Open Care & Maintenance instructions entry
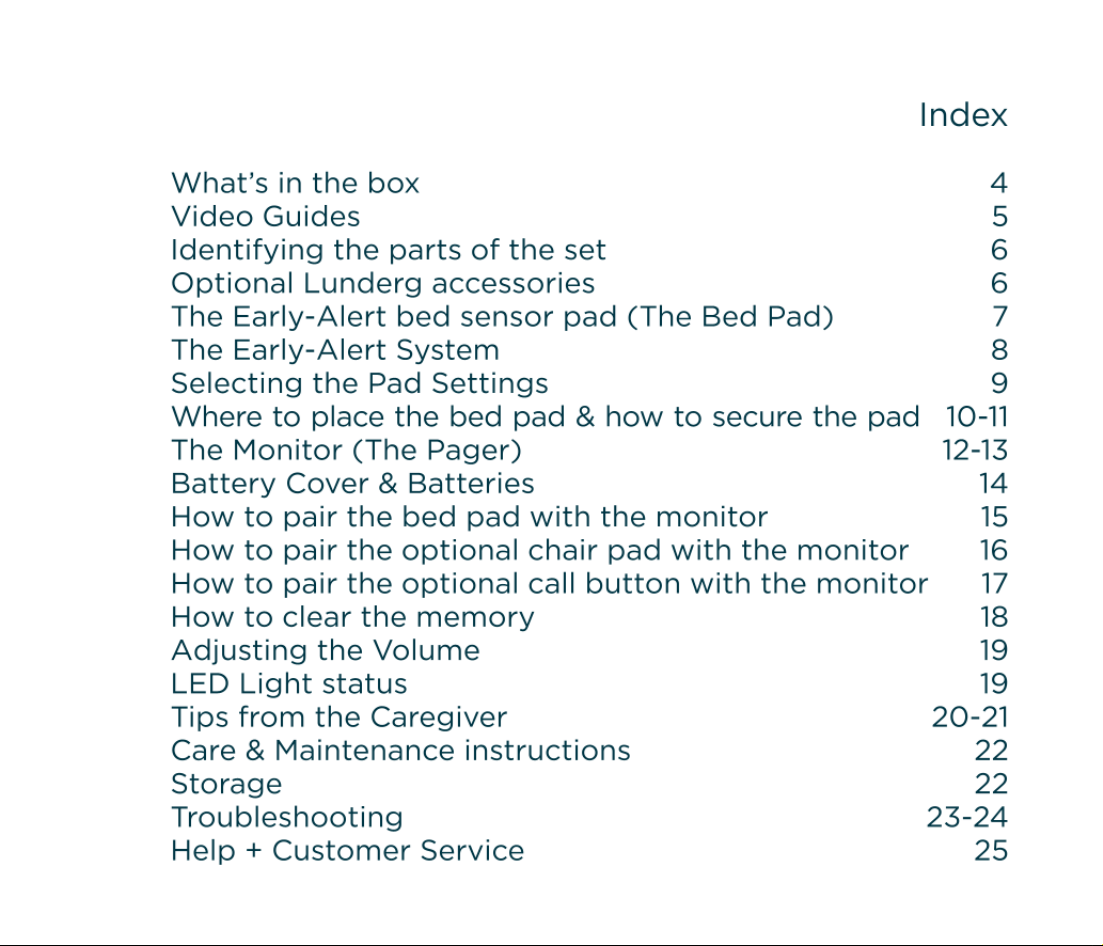Screen dimensions: 1103x946 (400, 750)
